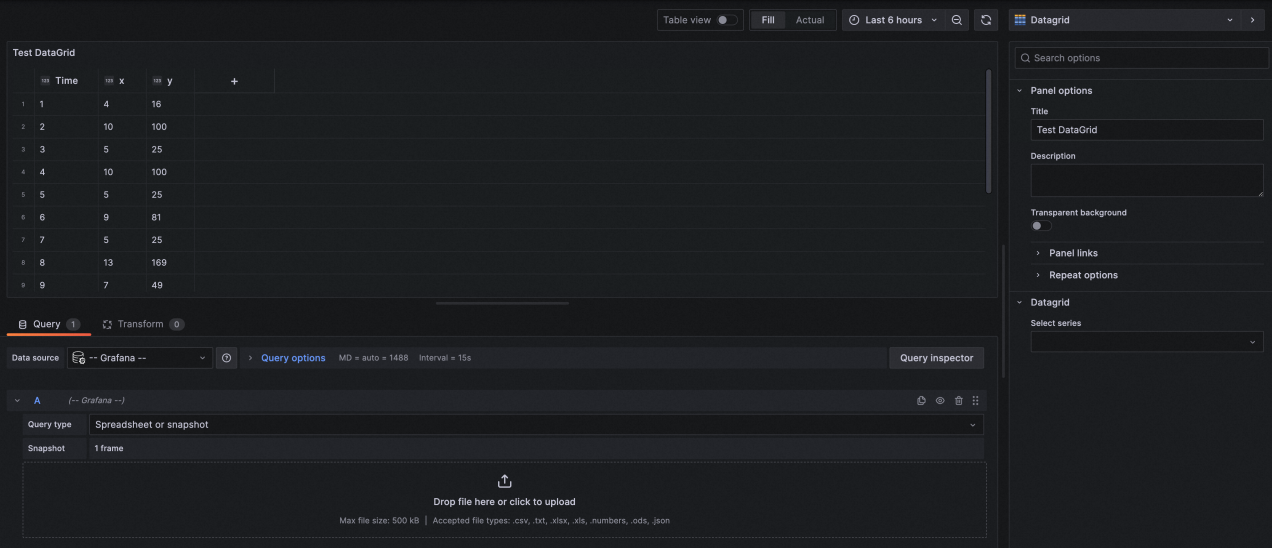The image size is (1272, 548).
Task: Click the panel resize handle bar
Action: coord(502,303)
